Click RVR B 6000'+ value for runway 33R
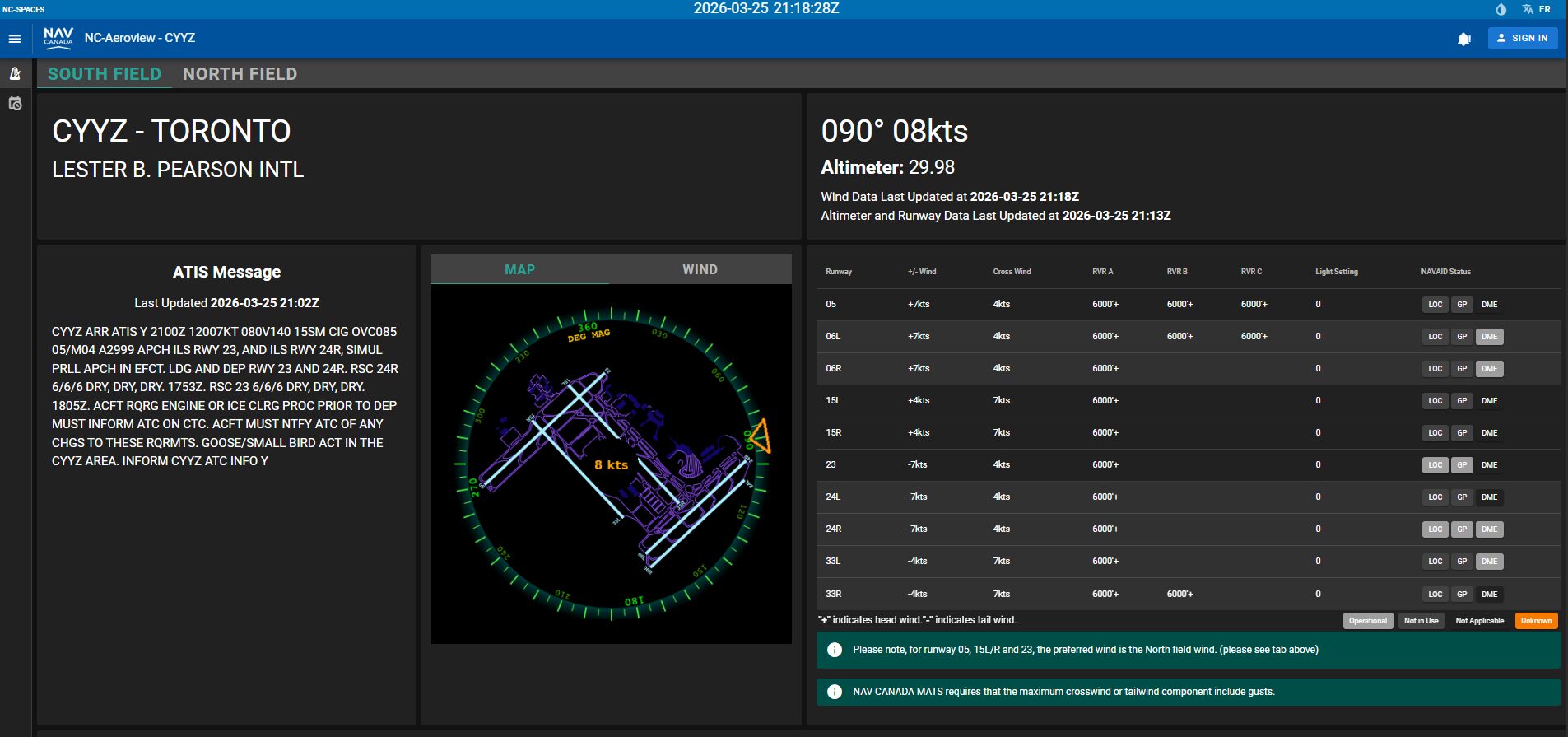This screenshot has width=1568, height=737. point(1179,595)
